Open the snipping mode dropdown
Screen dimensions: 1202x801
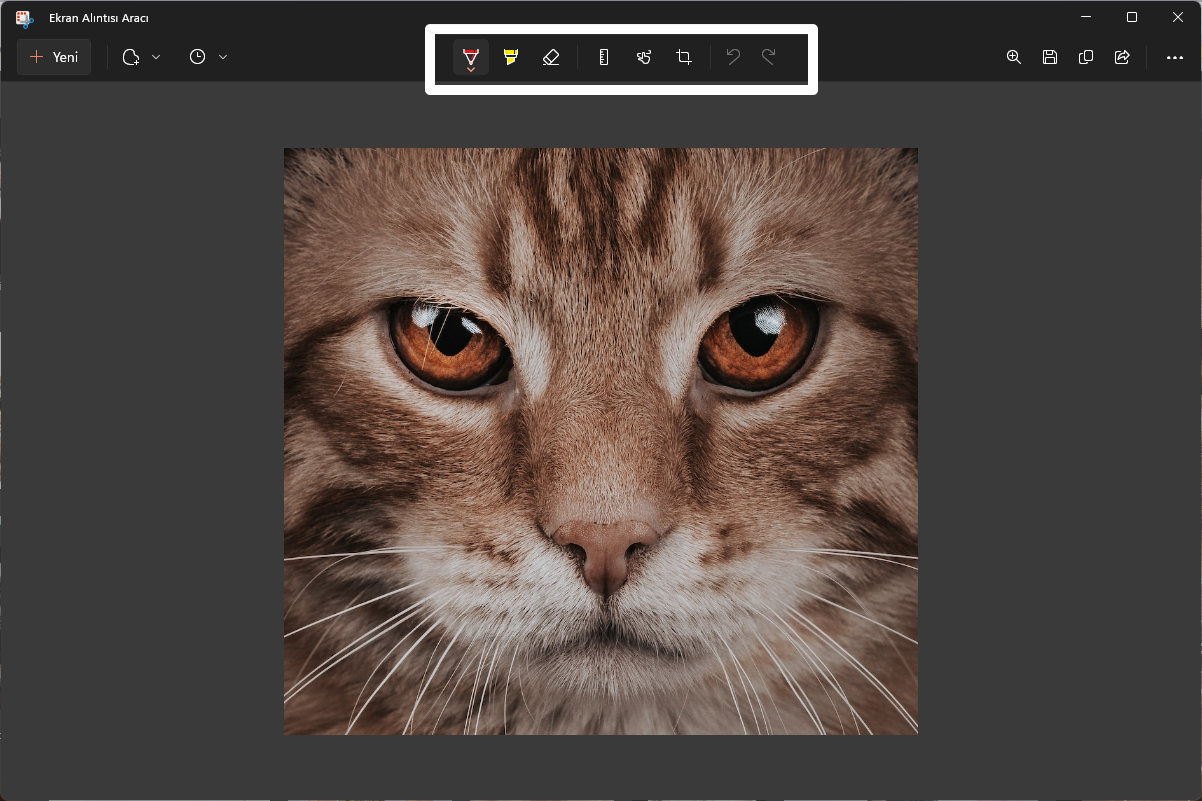[x=141, y=57]
